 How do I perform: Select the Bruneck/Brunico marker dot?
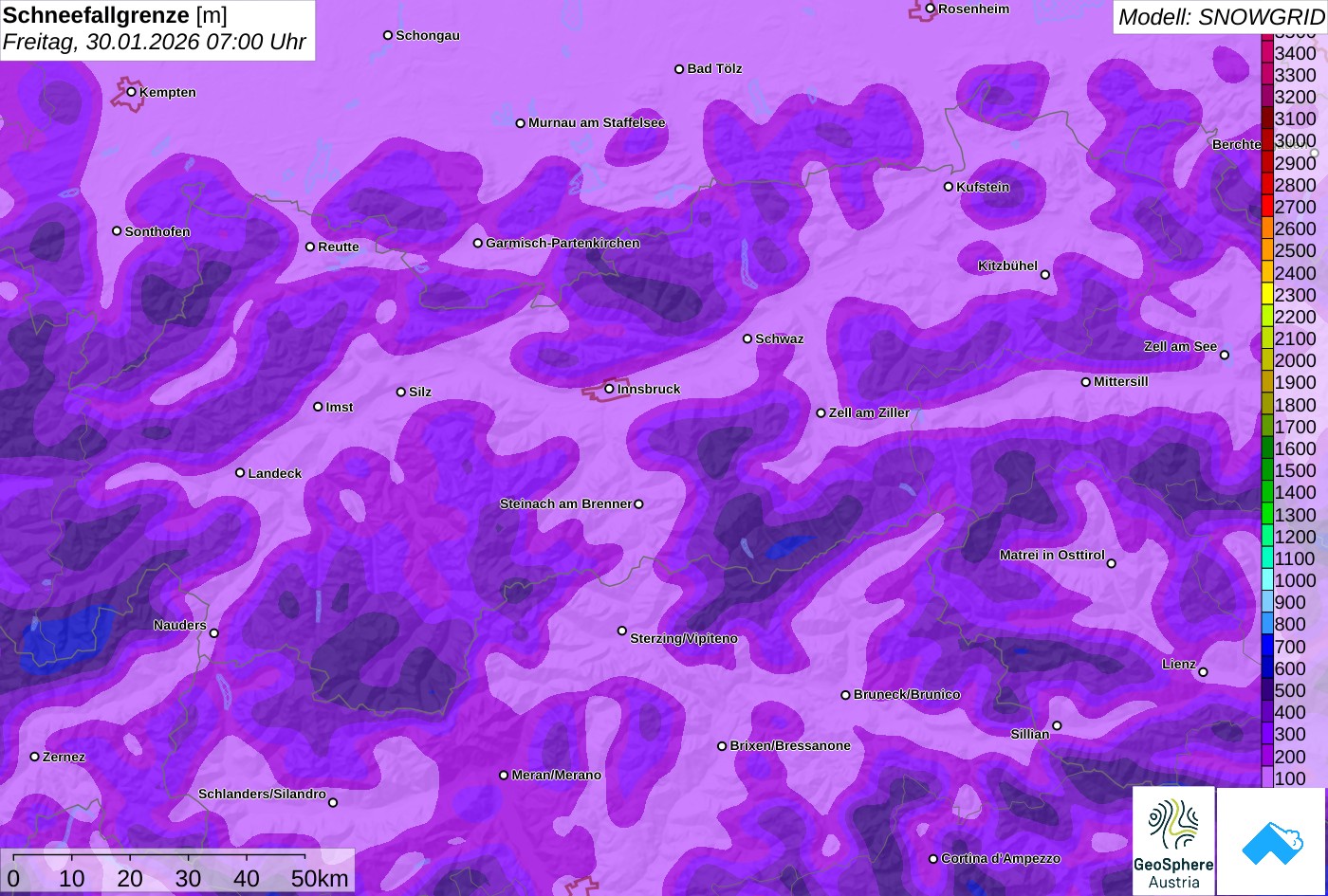[x=845, y=695]
